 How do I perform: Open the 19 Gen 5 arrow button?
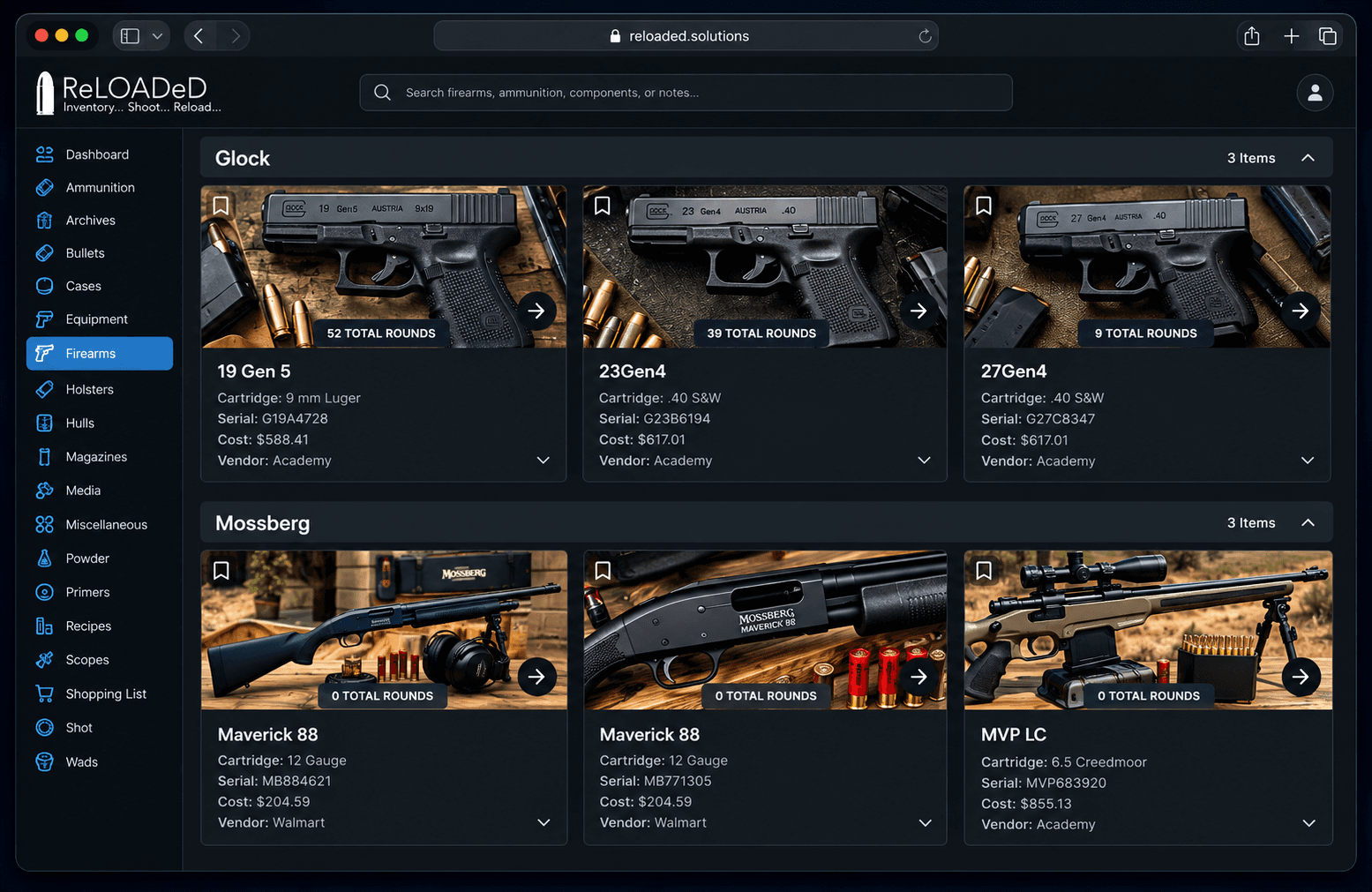[x=536, y=311]
